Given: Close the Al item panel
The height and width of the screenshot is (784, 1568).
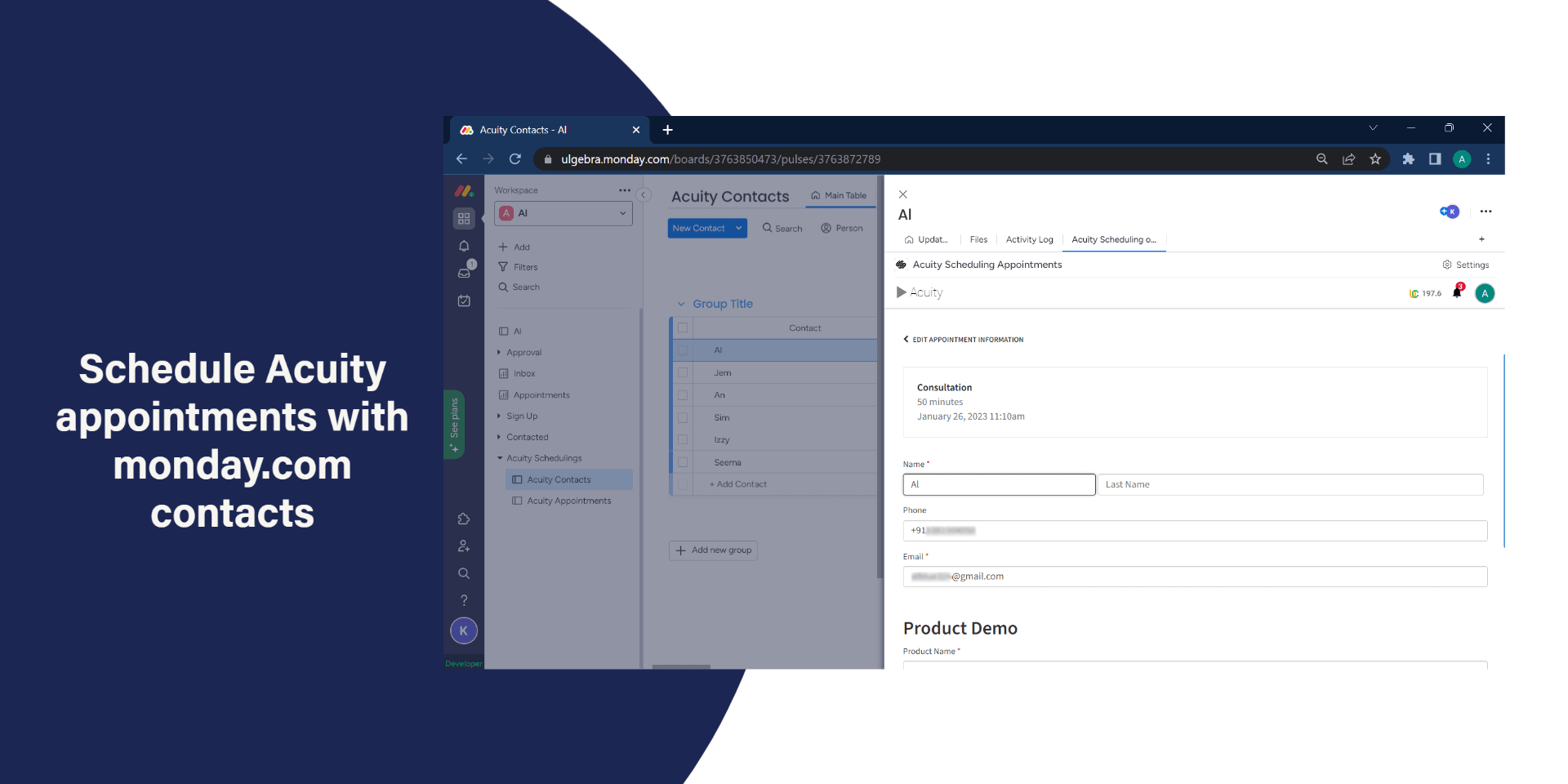Looking at the screenshot, I should pos(902,194).
